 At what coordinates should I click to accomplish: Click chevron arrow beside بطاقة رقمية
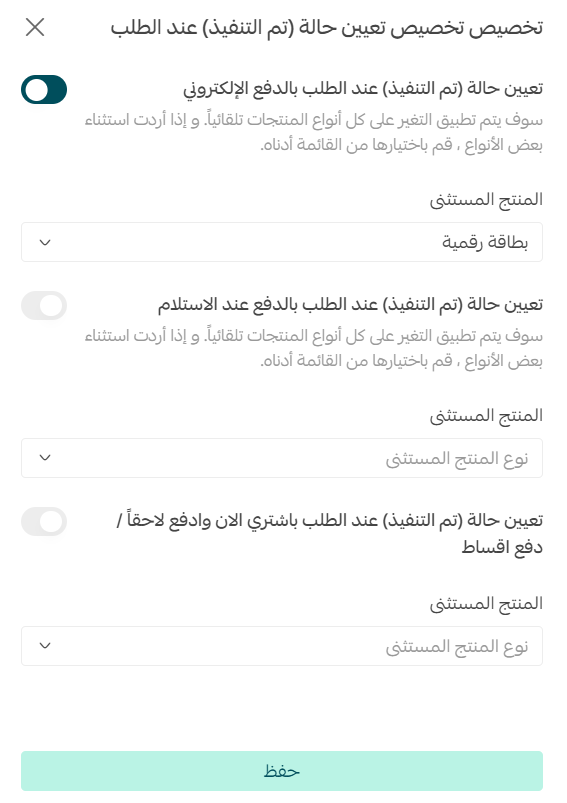[x=45, y=242]
